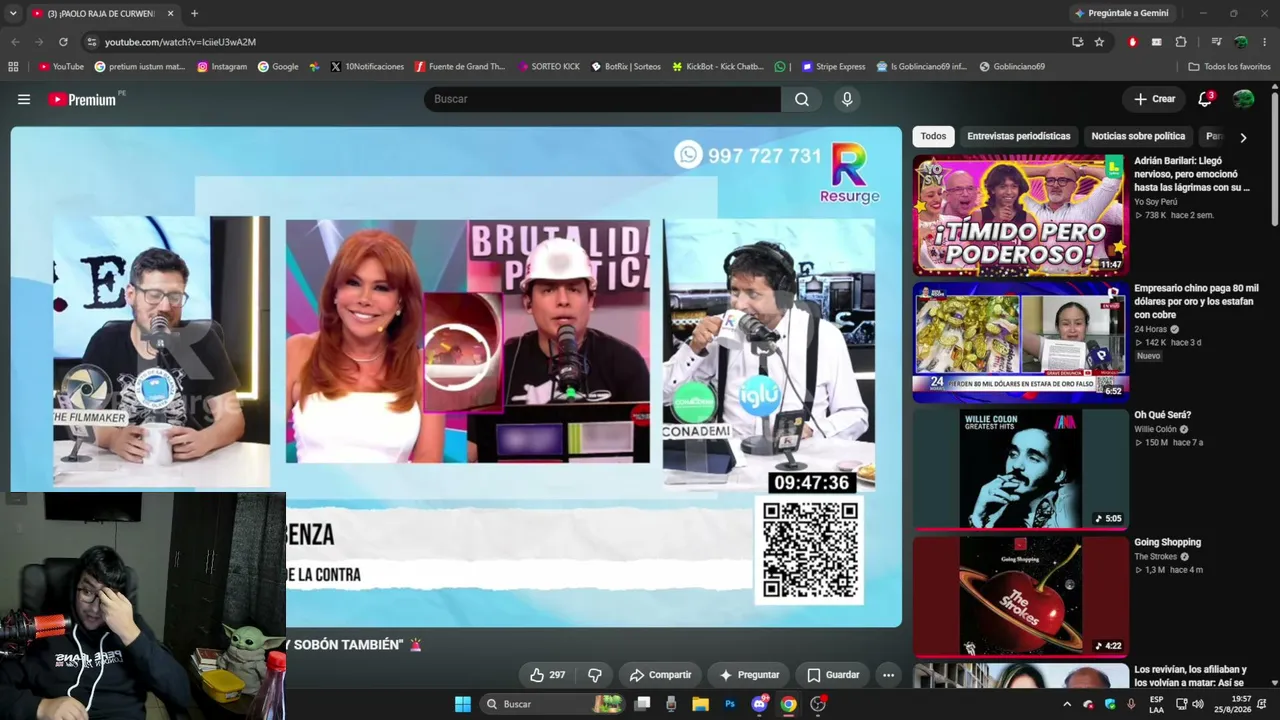Focus the YouTube Buscar search field
The height and width of the screenshot is (720, 1280).
[x=602, y=99]
